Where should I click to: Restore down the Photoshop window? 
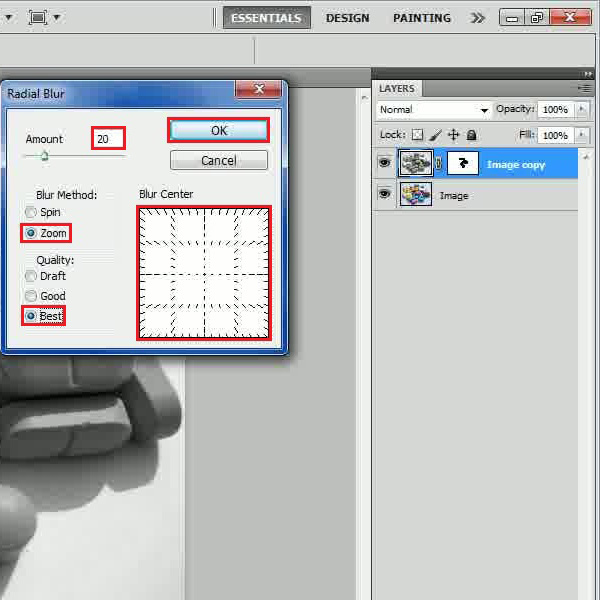click(x=536, y=18)
